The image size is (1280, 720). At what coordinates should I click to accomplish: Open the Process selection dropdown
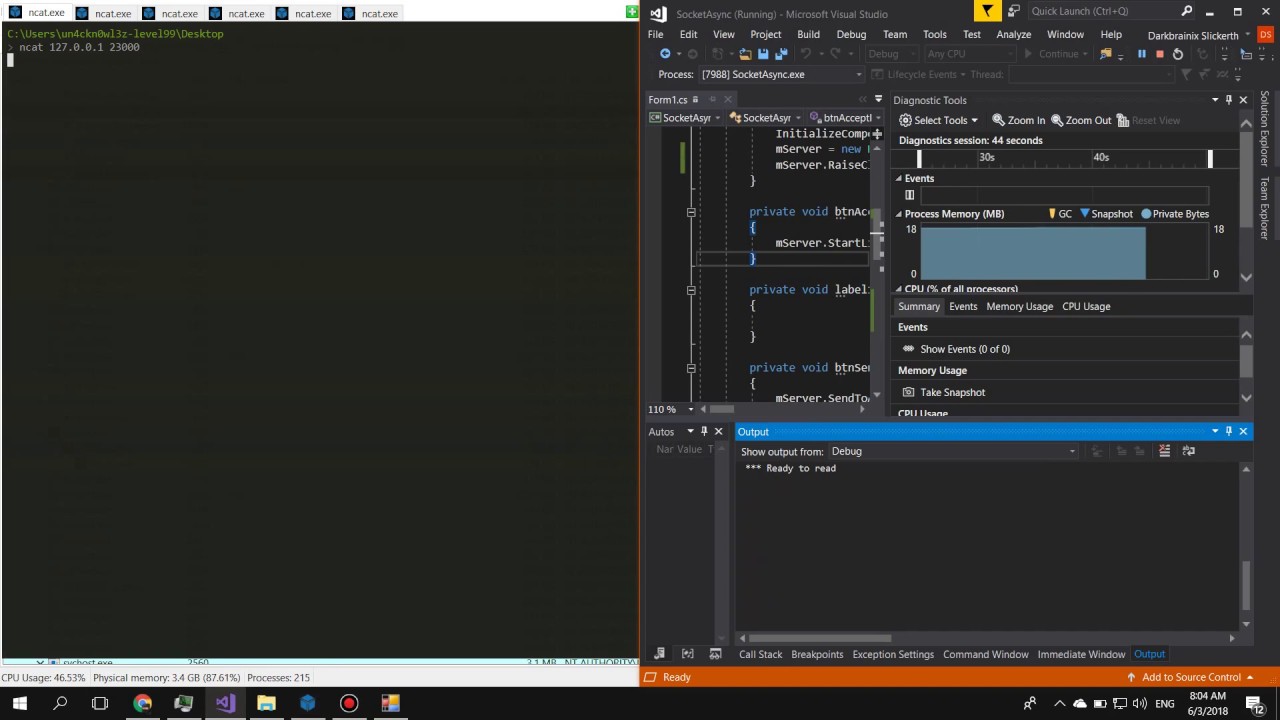pyautogui.click(x=858, y=75)
